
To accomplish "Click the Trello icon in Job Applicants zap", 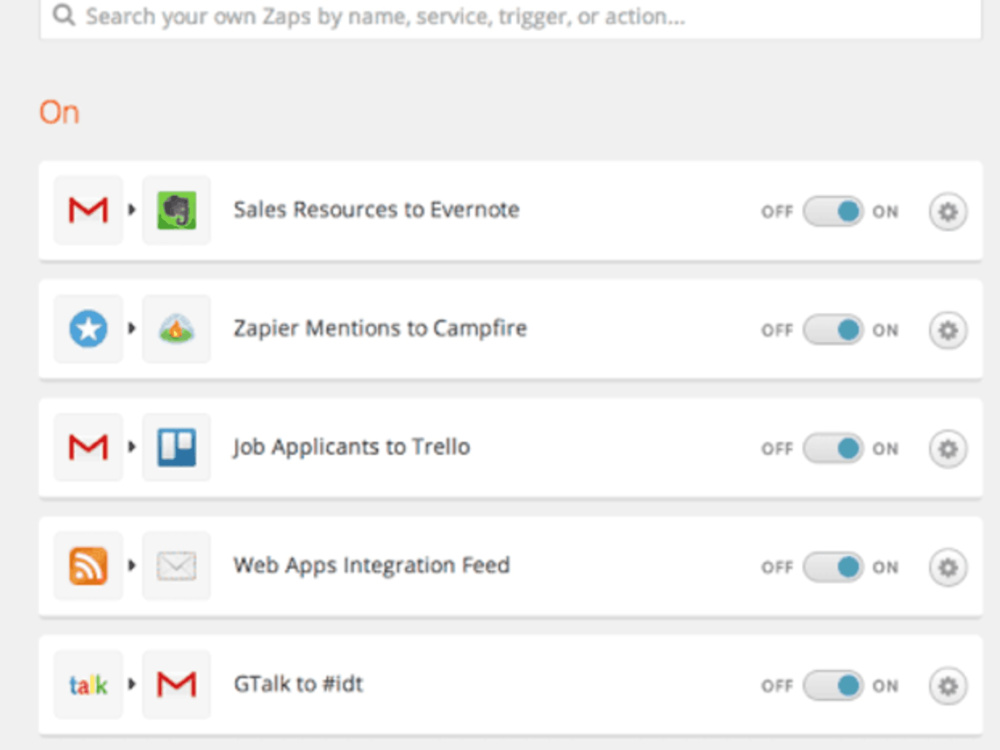I will pos(177,447).
